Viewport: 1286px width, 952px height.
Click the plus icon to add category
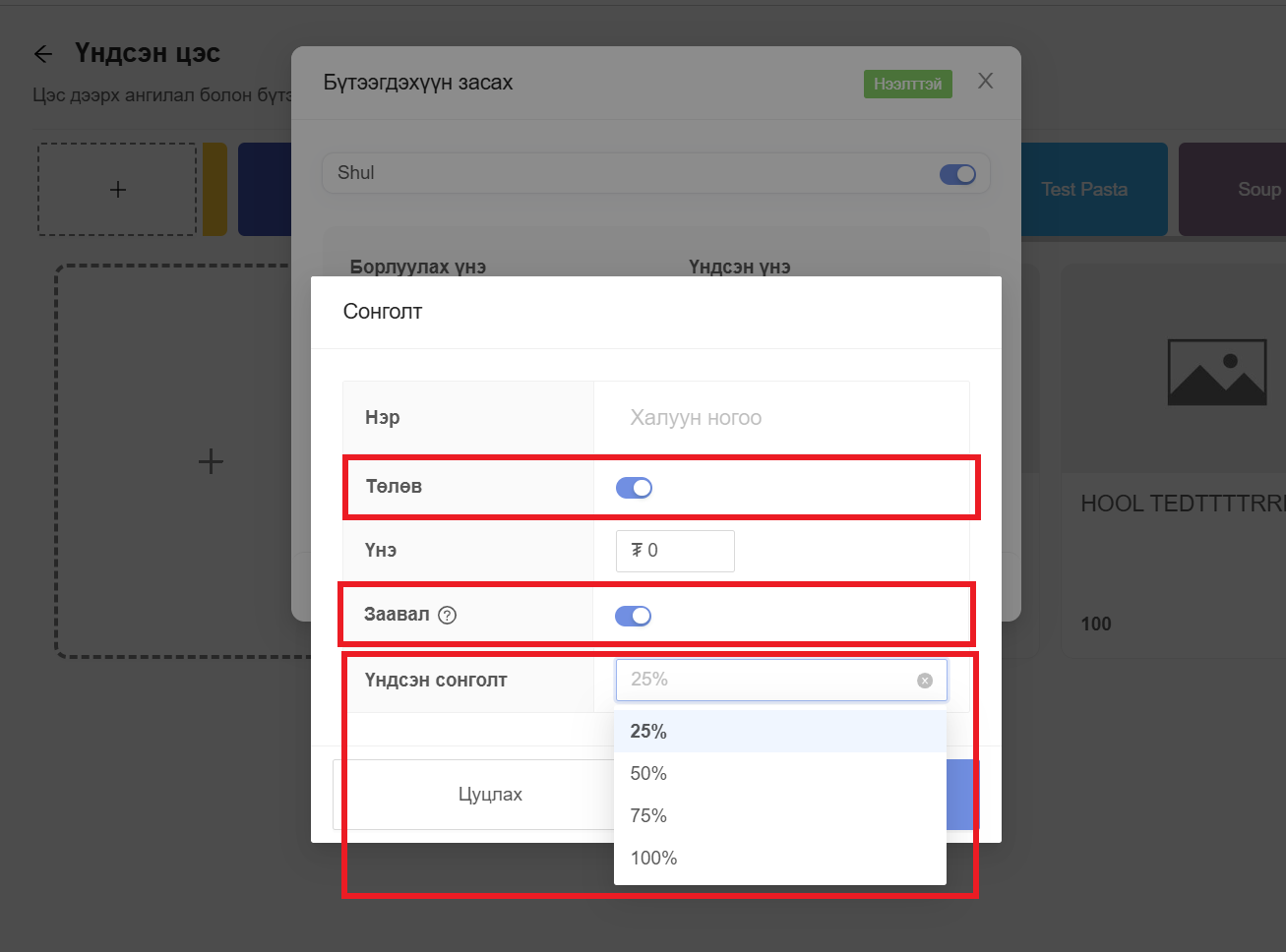point(117,190)
